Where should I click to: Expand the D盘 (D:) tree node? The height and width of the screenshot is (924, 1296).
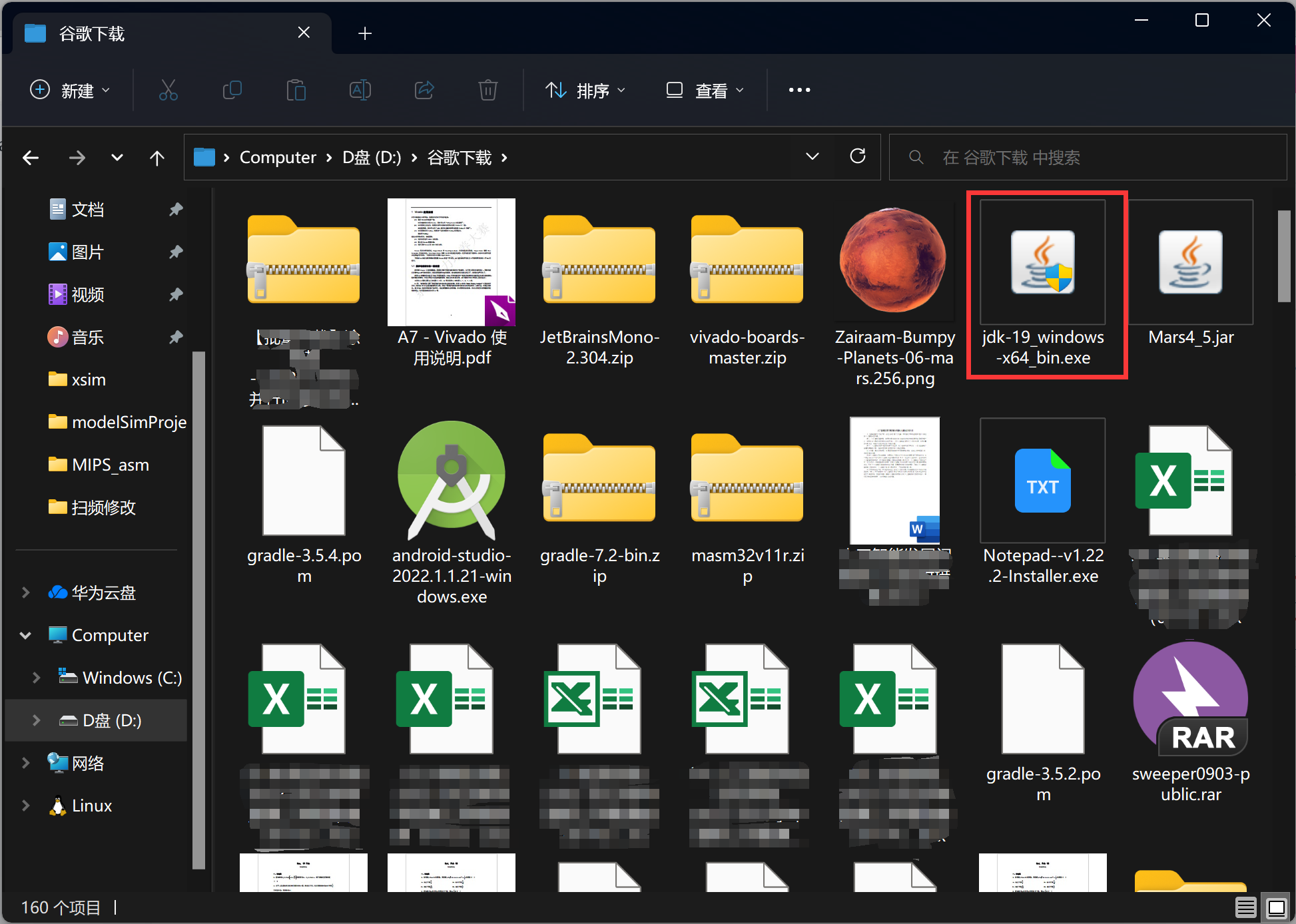tap(36, 720)
